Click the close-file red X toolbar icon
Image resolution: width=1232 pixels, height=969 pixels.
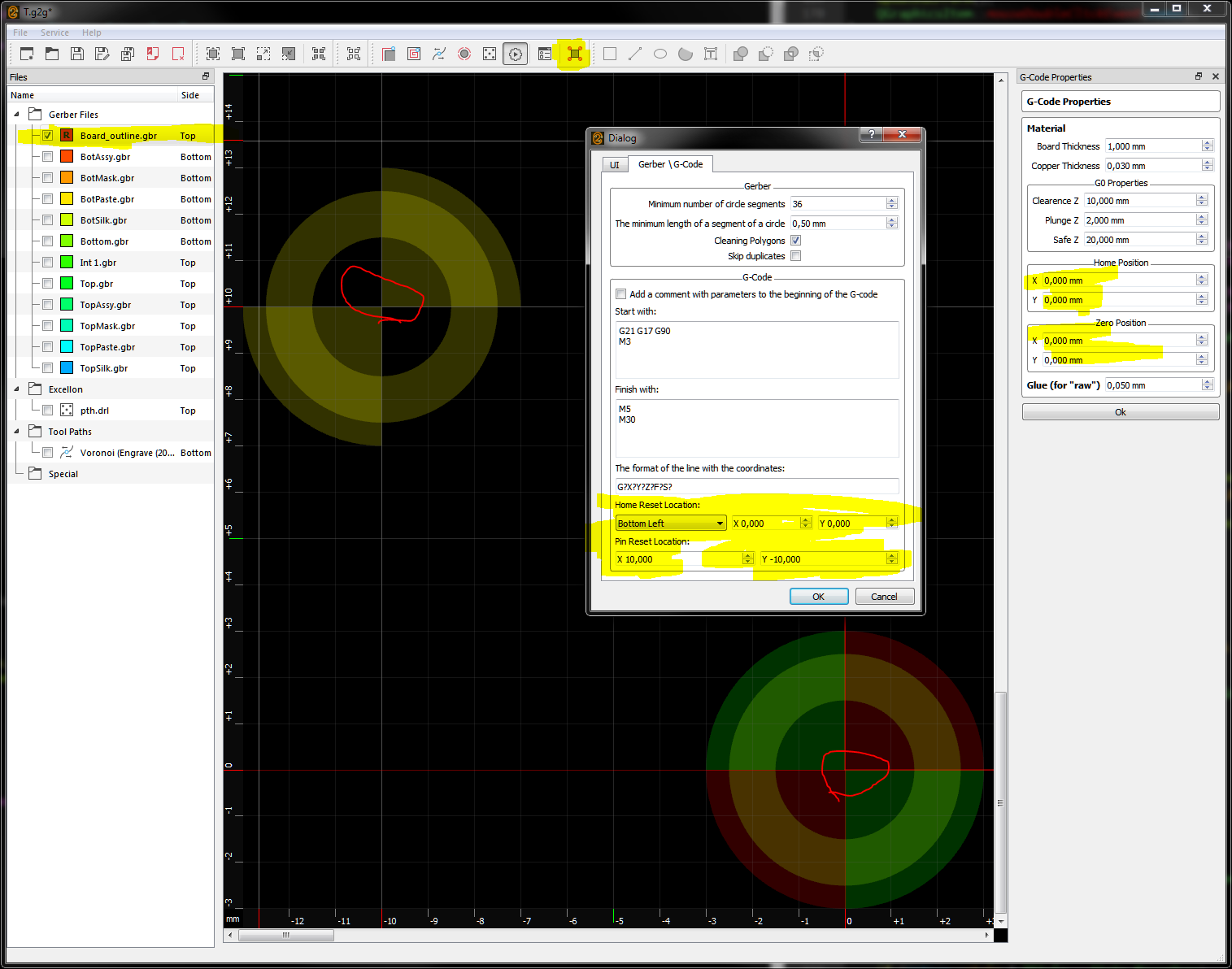click(178, 54)
